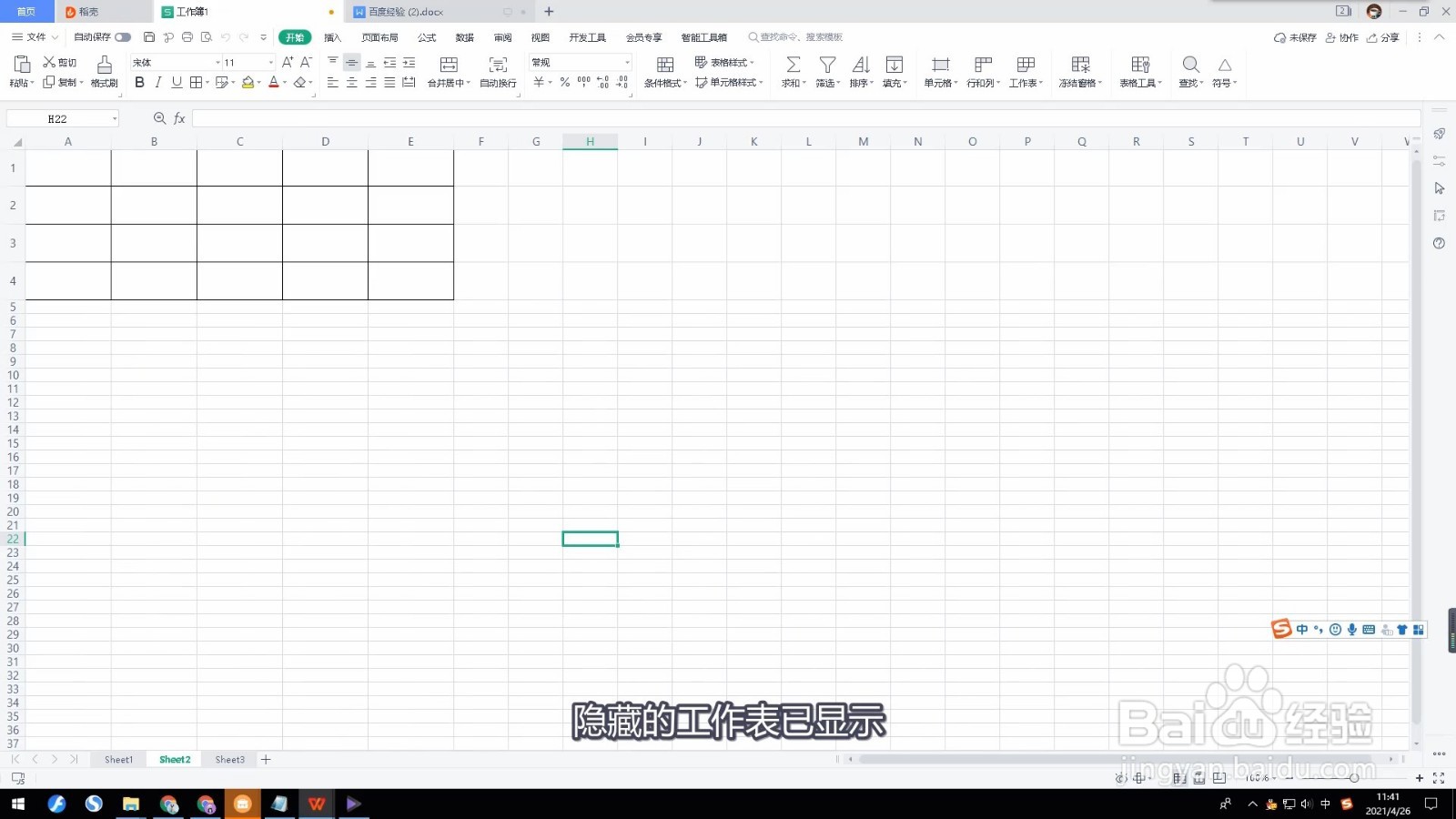Toggle italic formatting
1456x819 pixels.
(158, 83)
